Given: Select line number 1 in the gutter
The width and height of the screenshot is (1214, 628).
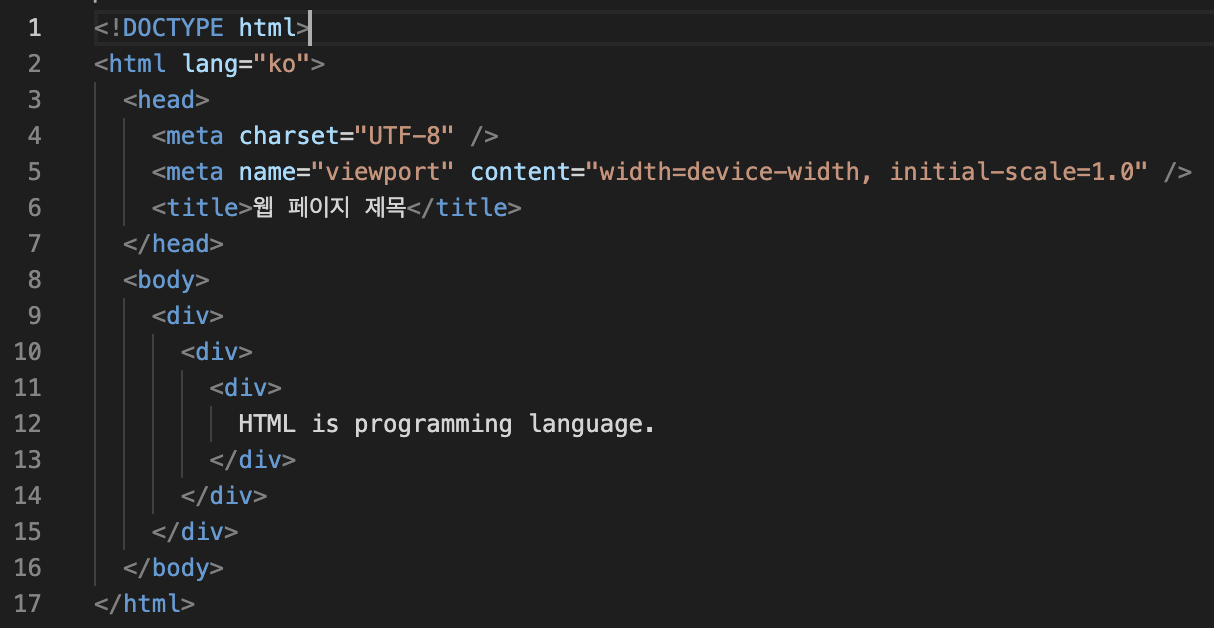Looking at the screenshot, I should click(x=35, y=28).
